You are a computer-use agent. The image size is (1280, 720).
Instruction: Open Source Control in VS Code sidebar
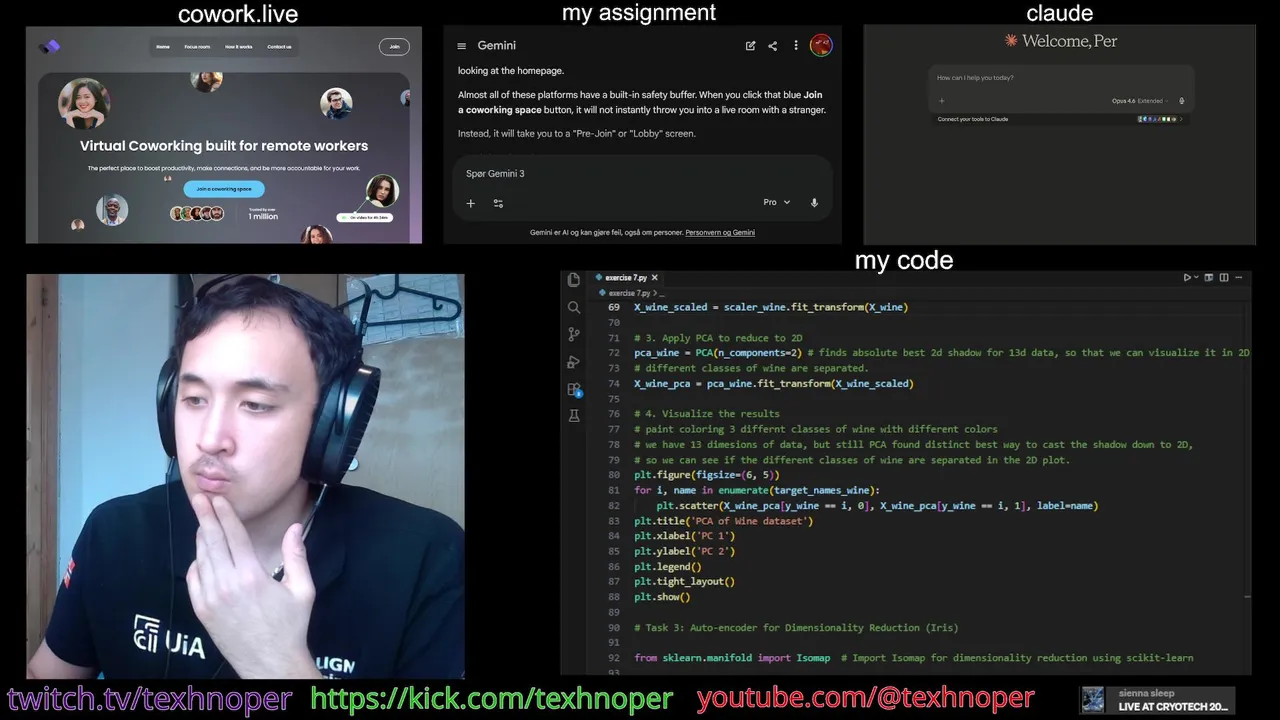click(x=574, y=334)
